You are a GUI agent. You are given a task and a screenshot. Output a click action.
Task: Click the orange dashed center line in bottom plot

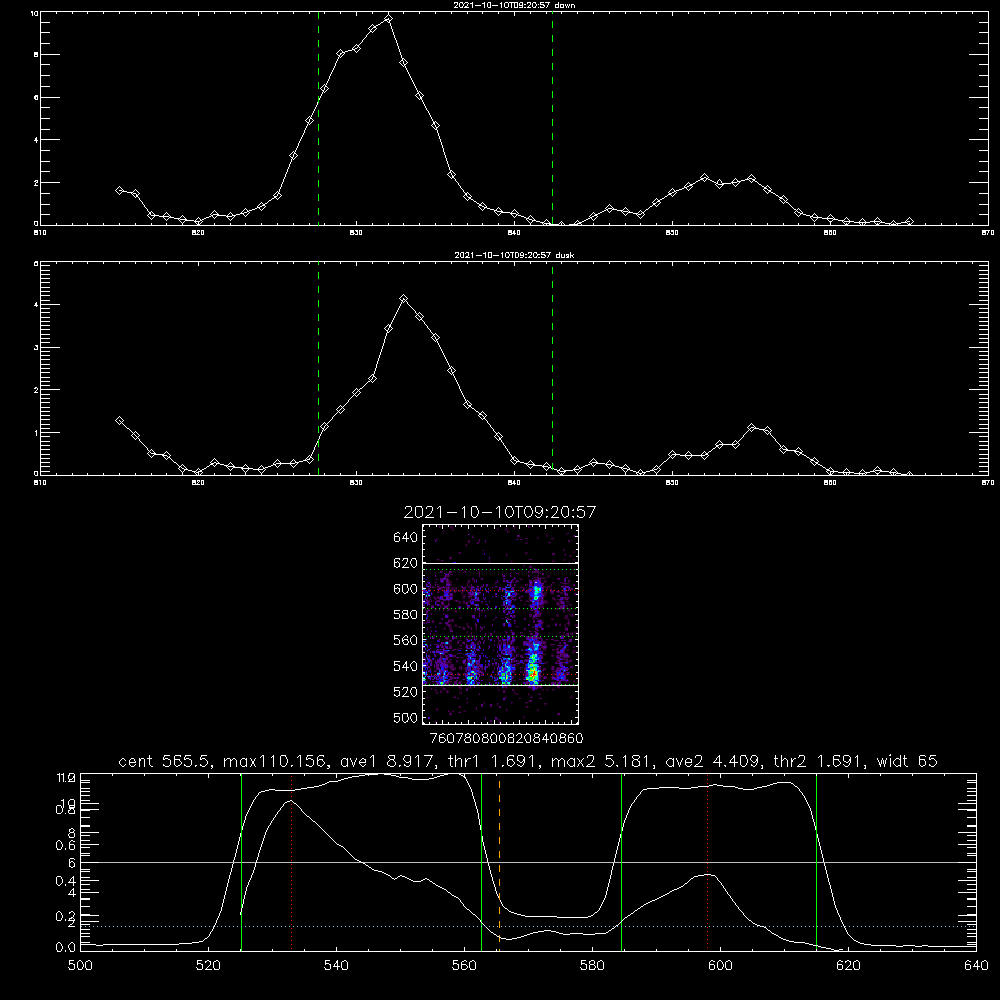pos(499,862)
